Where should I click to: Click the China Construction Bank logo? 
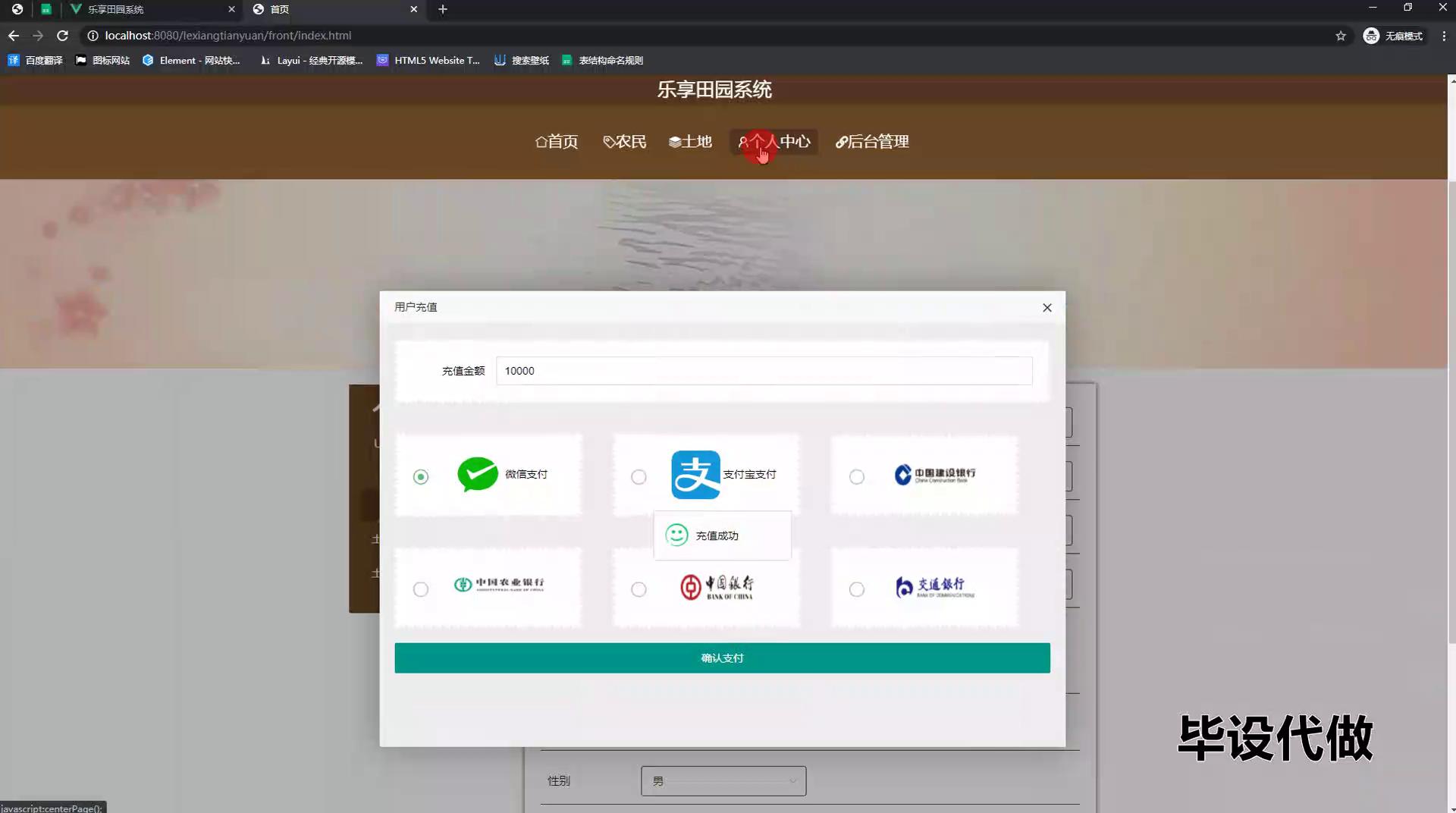[934, 475]
